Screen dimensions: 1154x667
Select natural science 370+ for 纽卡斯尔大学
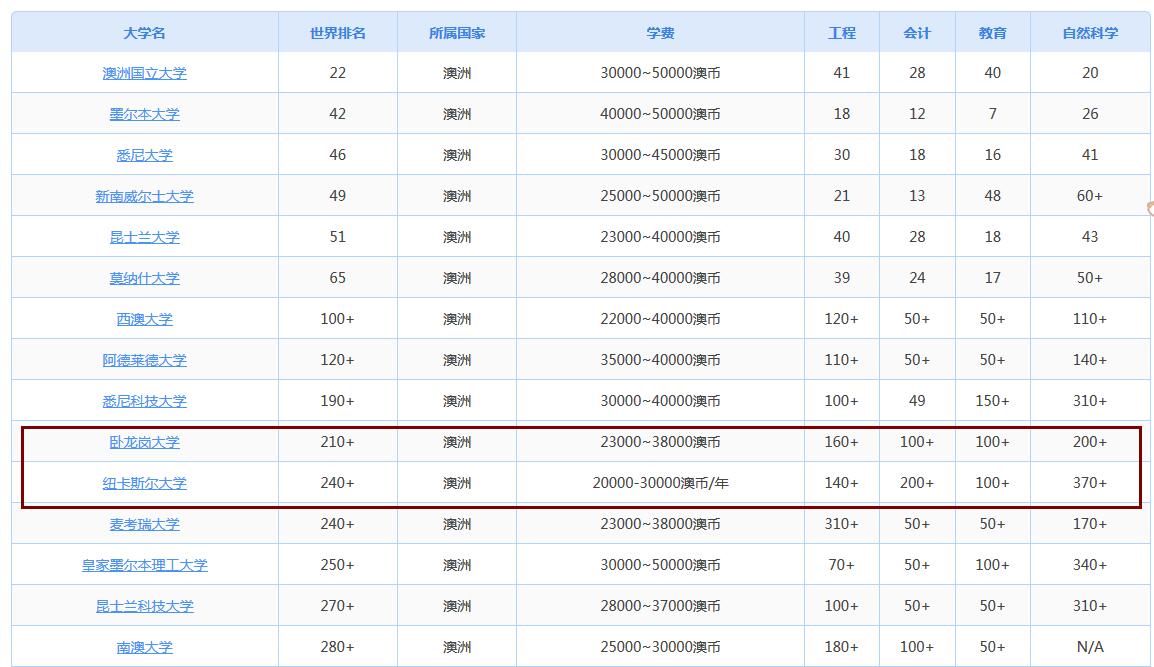pos(1090,483)
